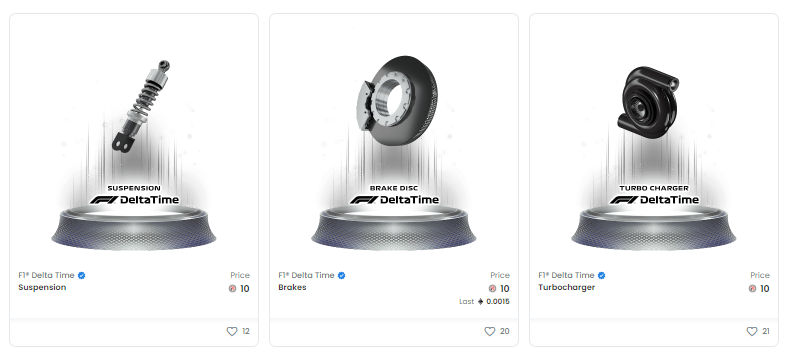Open F1 Delta Time collection from Turbocharger card
790x360 pixels.
point(566,275)
